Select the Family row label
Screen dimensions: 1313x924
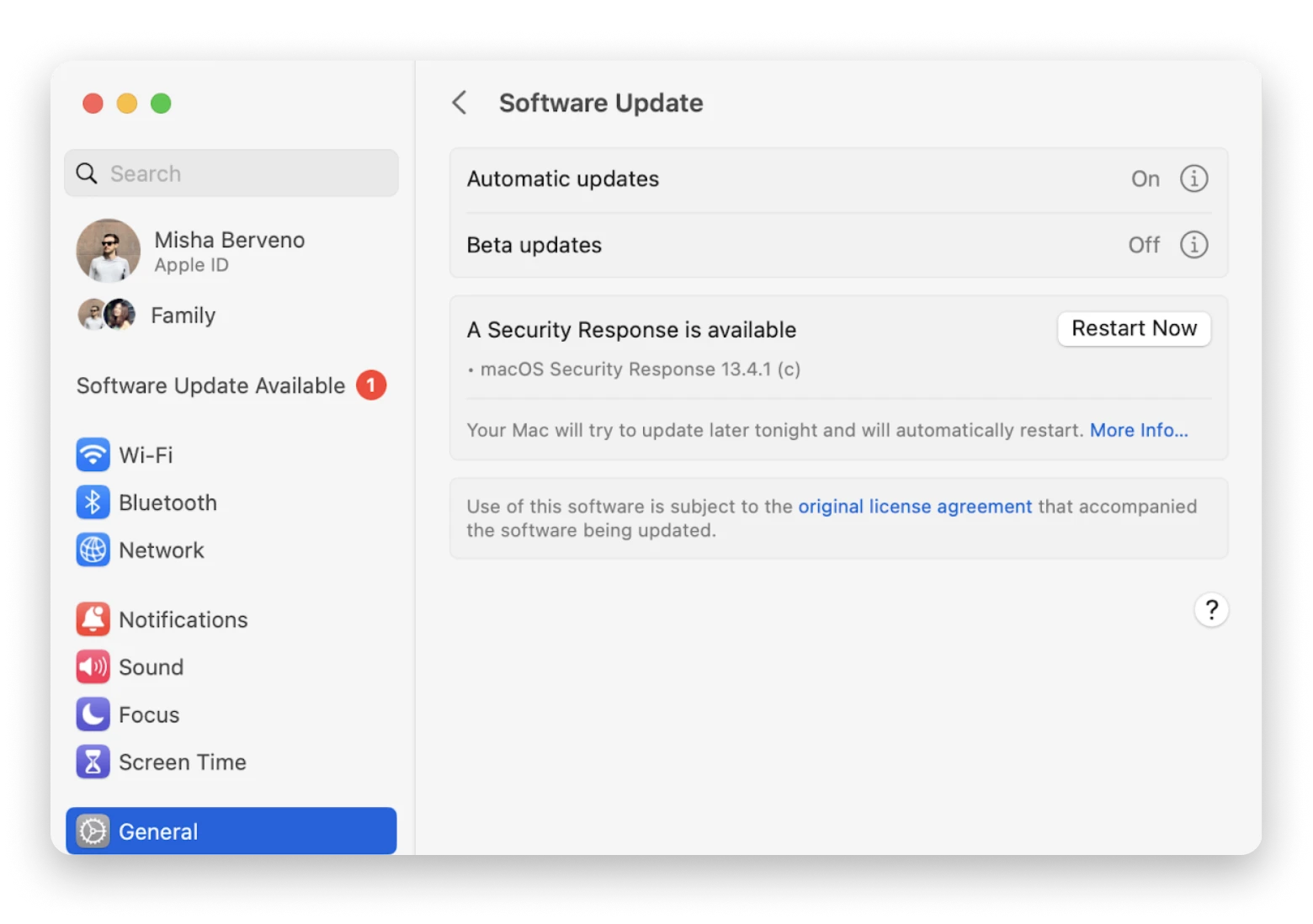[x=183, y=316]
